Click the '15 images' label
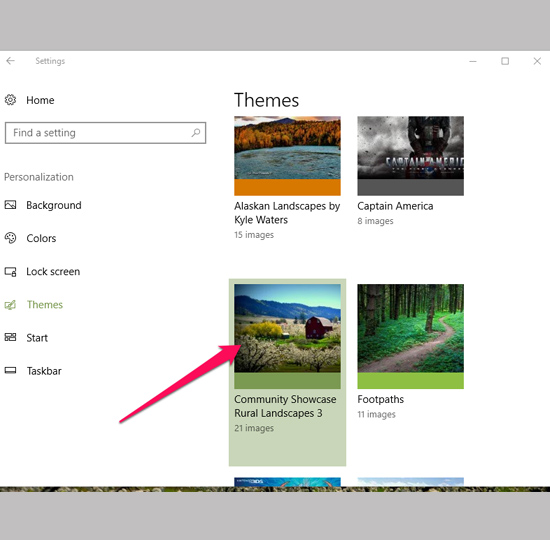550x540 pixels. (254, 235)
